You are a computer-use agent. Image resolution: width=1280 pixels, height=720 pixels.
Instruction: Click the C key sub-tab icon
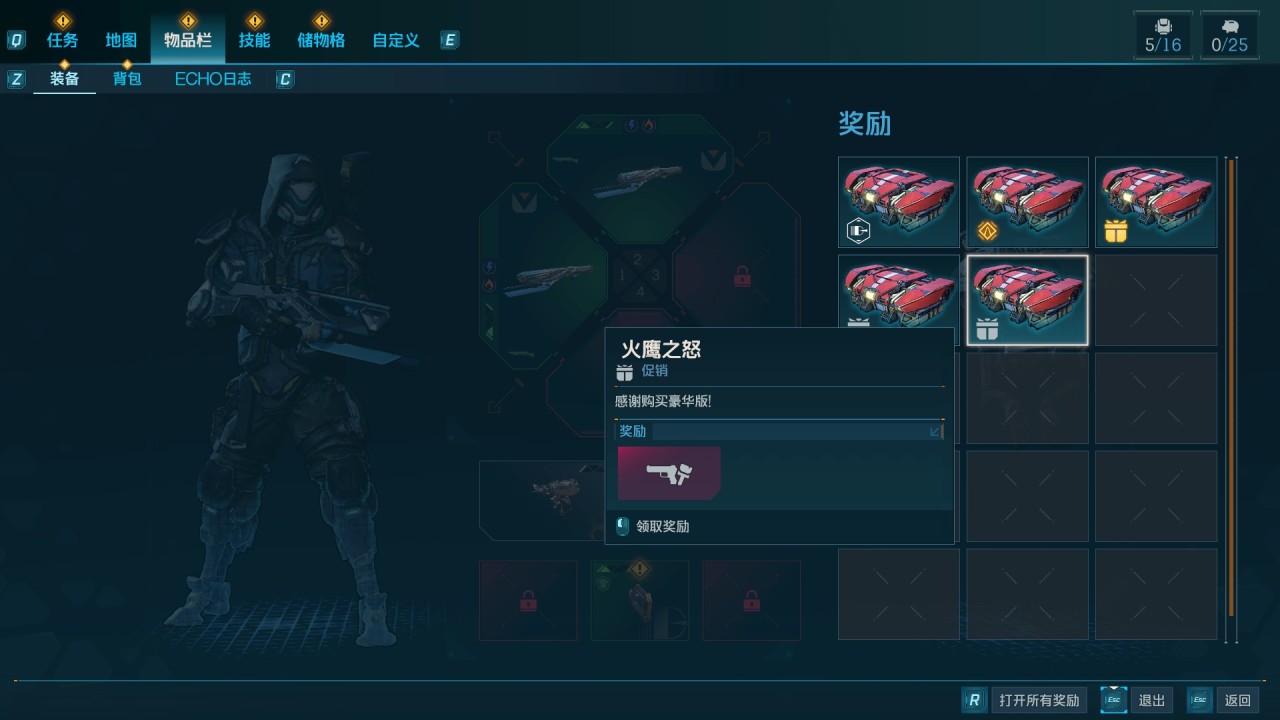pyautogui.click(x=285, y=79)
